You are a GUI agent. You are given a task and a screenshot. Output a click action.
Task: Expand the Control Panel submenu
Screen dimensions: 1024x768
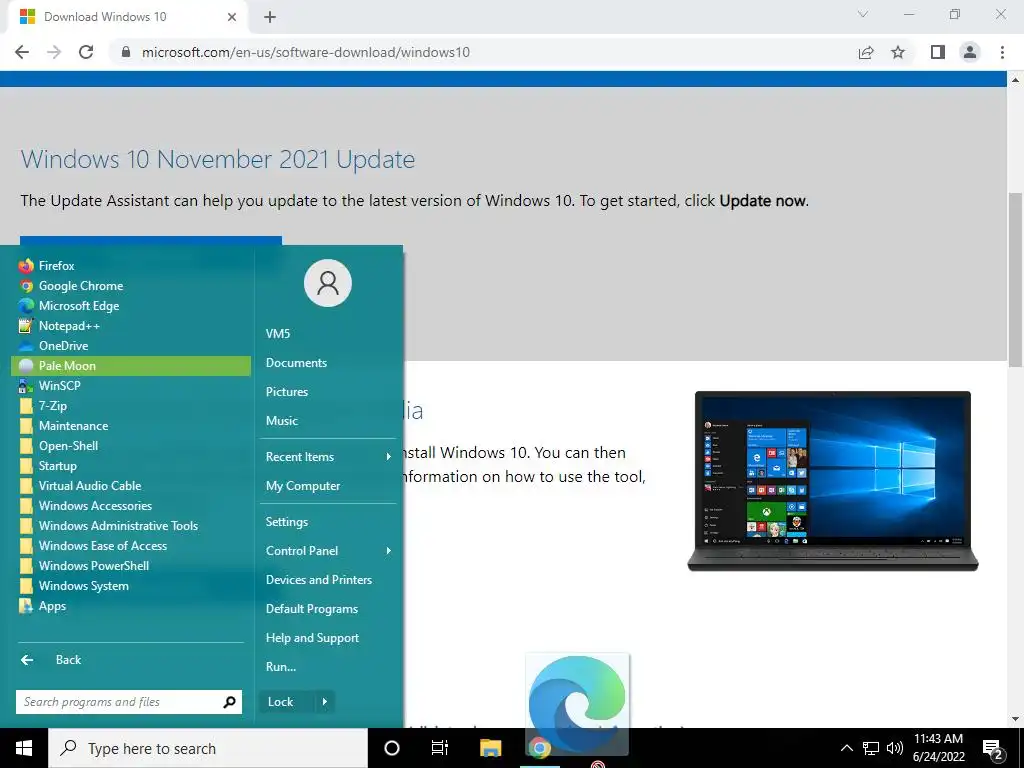pyautogui.click(x=328, y=551)
